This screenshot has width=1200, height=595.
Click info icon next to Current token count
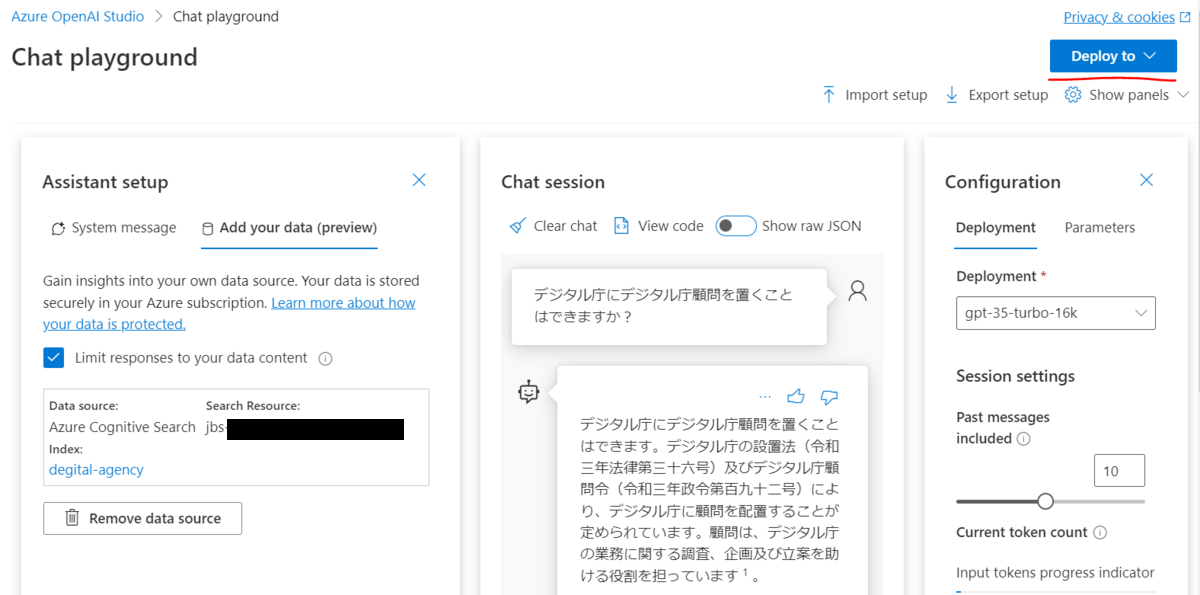1100,532
